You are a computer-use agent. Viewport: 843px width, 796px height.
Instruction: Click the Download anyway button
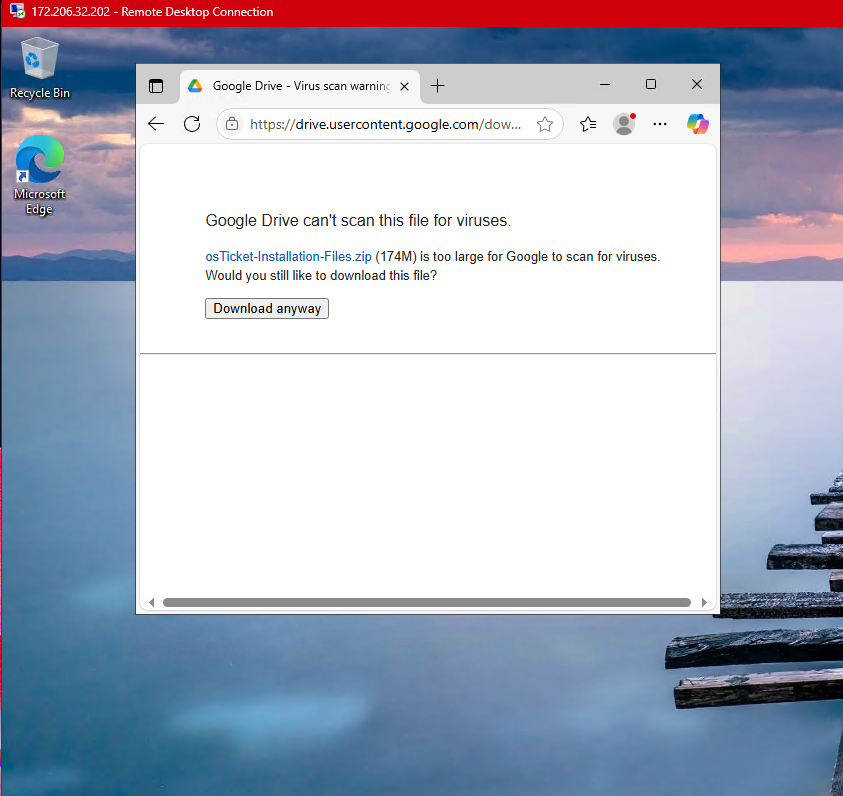[267, 309]
